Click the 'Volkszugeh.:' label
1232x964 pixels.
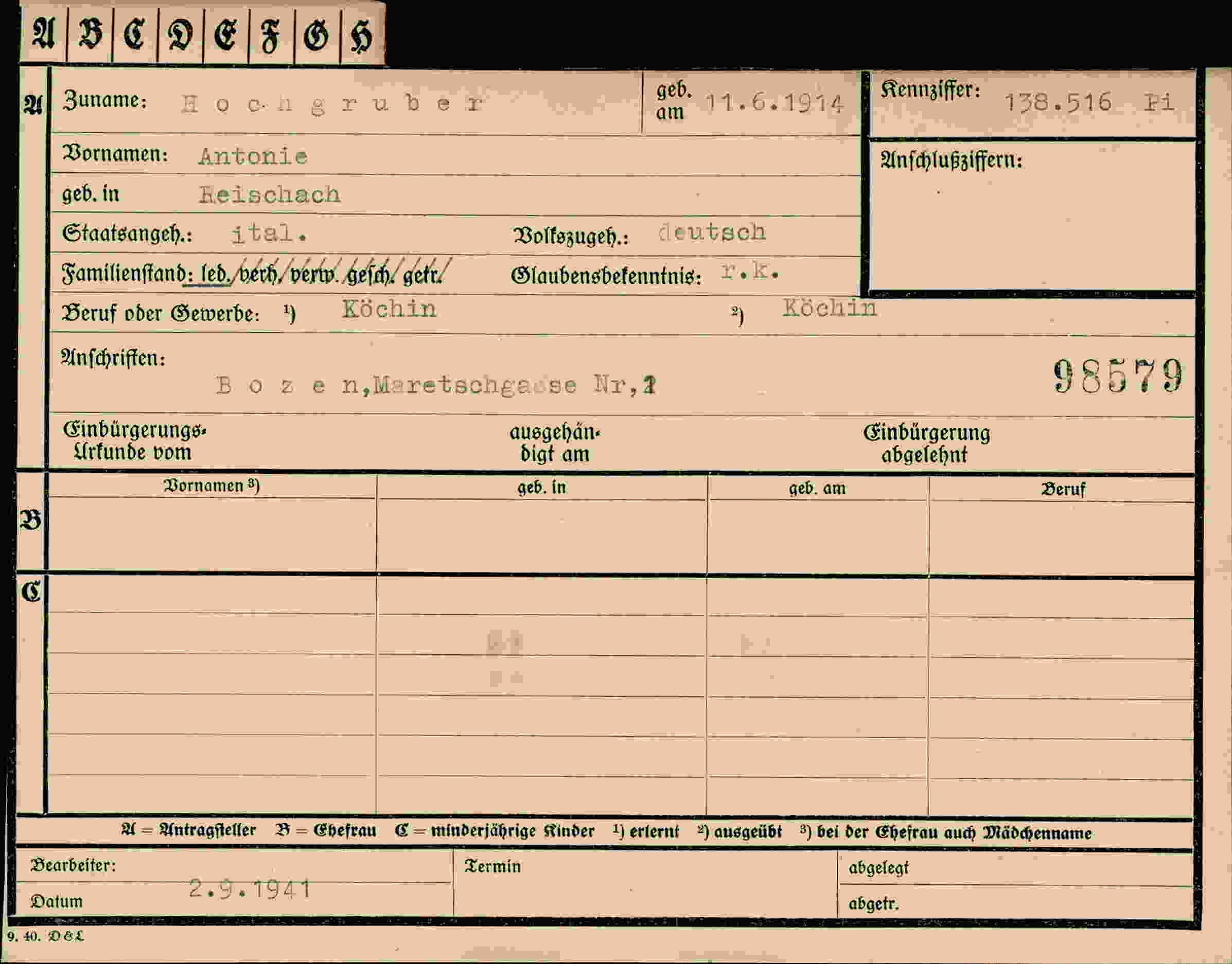(x=570, y=236)
